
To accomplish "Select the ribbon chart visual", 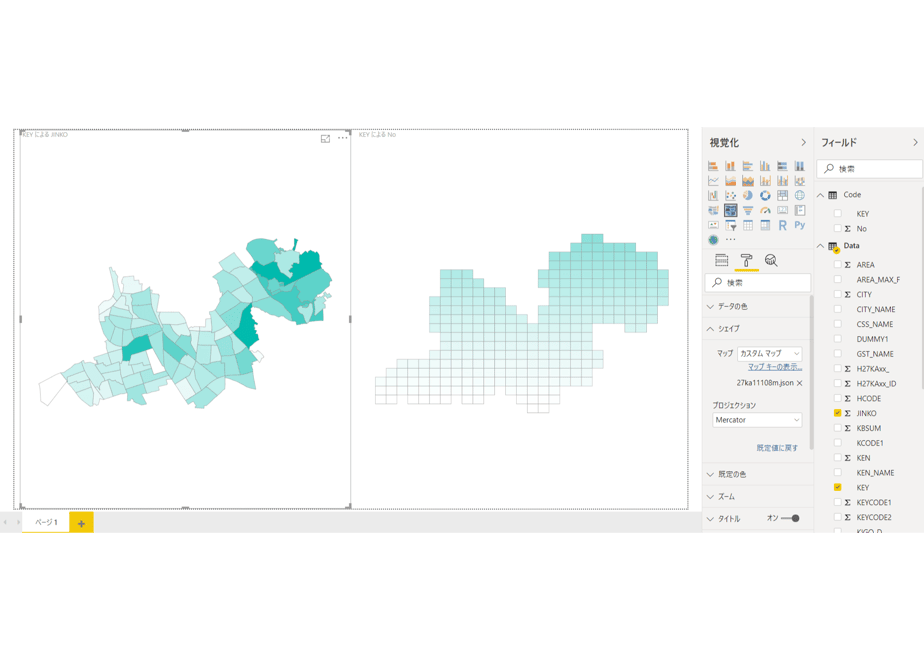I will pos(800,180).
